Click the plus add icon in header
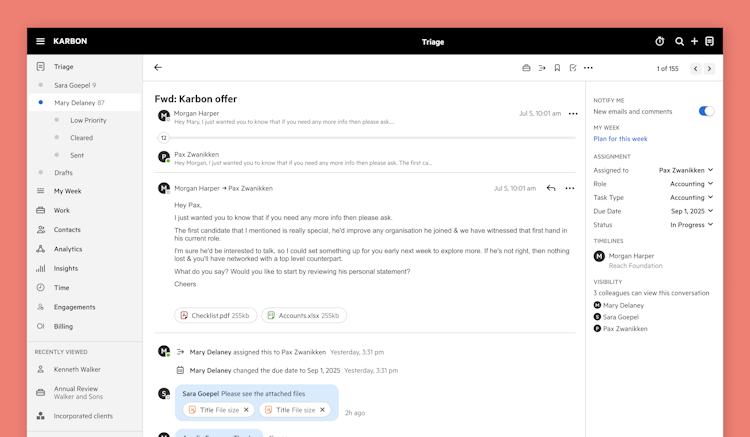Screen dimensions: 750x437 click(x=694, y=41)
